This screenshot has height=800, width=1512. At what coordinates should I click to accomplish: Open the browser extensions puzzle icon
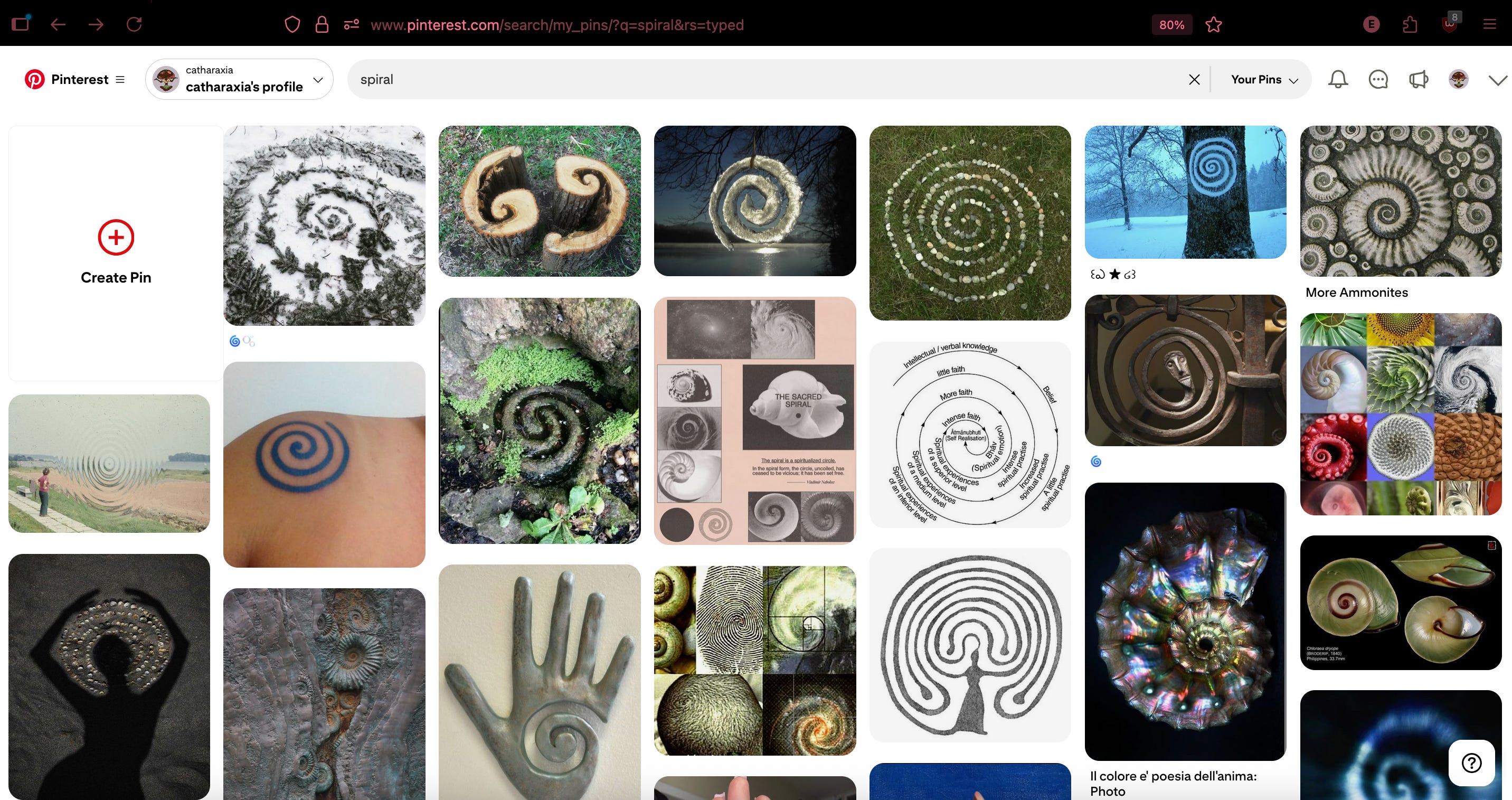click(1409, 25)
